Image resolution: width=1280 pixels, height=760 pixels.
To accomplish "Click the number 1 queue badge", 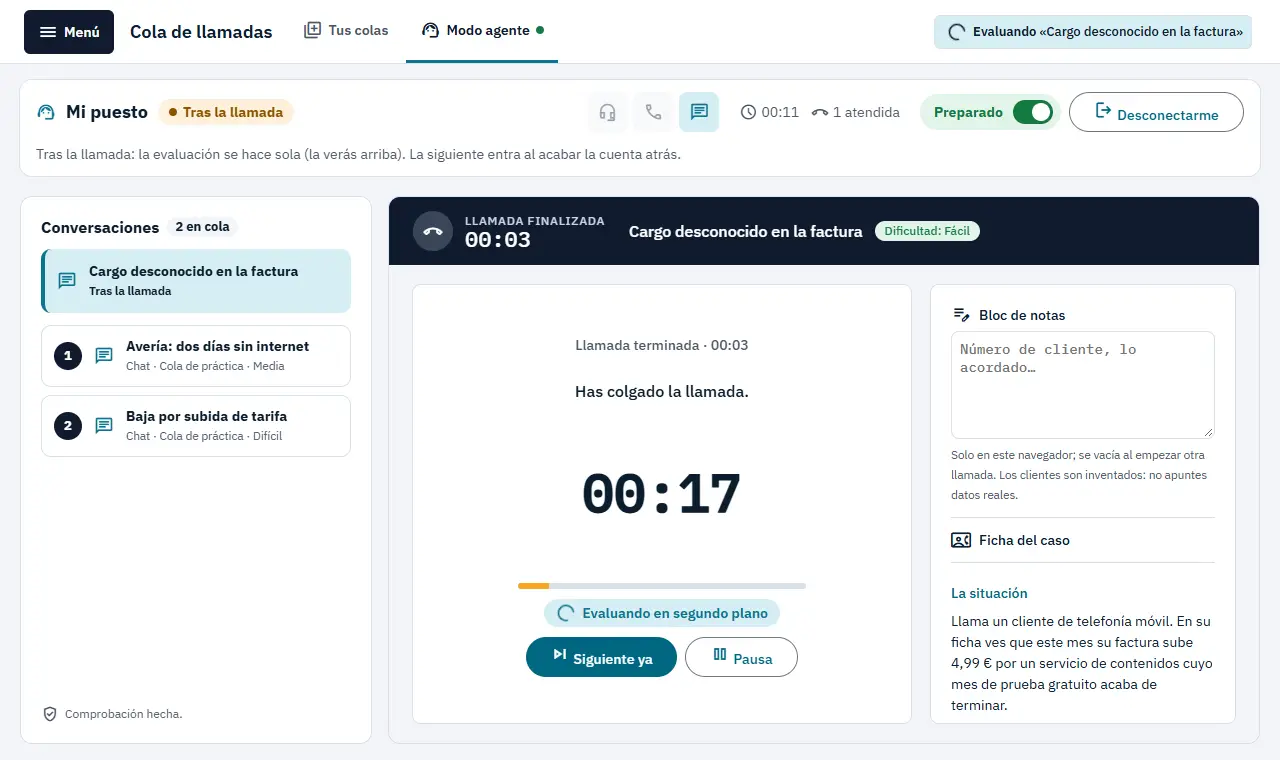I will point(67,356).
